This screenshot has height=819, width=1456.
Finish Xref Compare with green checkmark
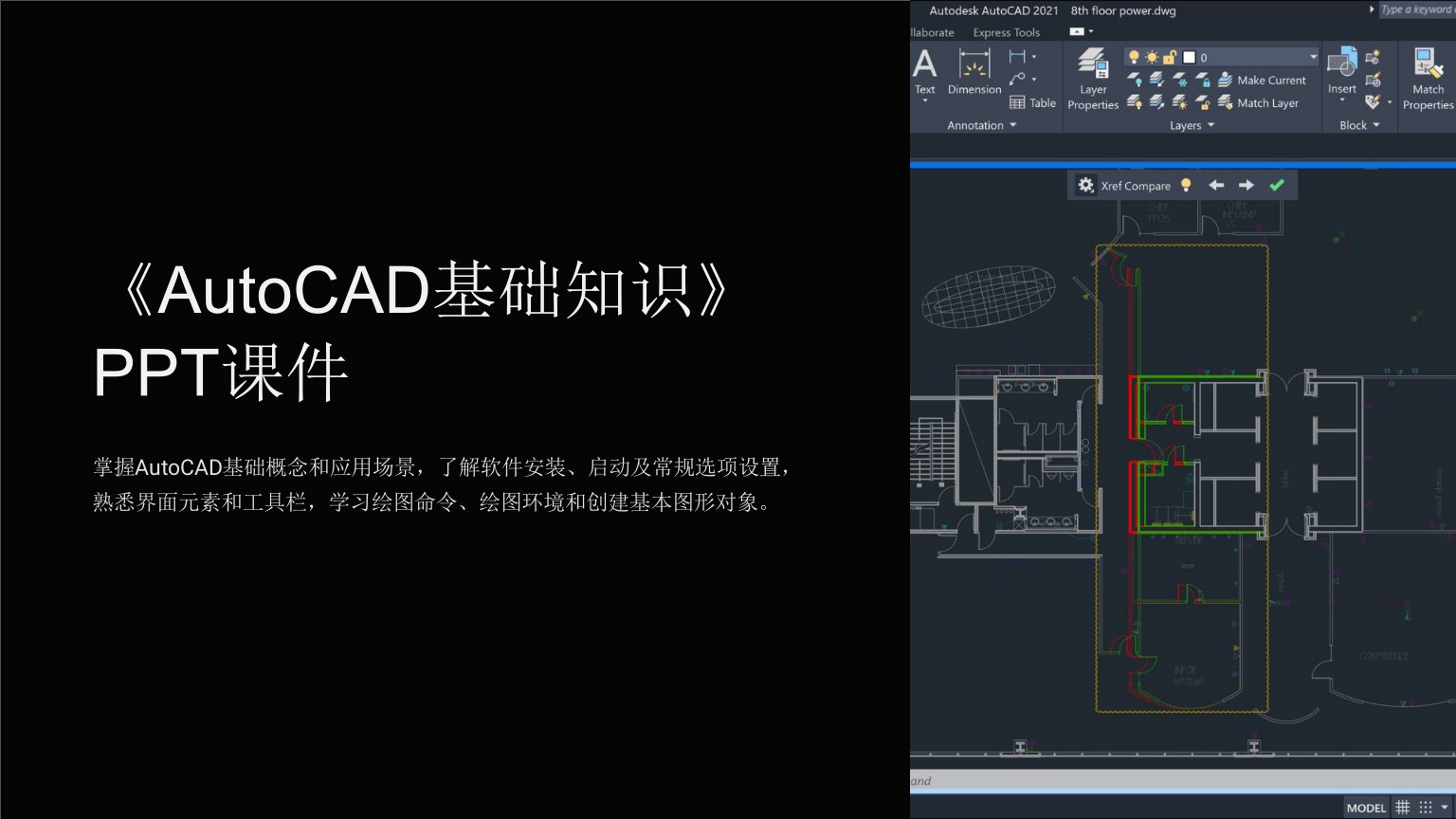pos(1277,186)
